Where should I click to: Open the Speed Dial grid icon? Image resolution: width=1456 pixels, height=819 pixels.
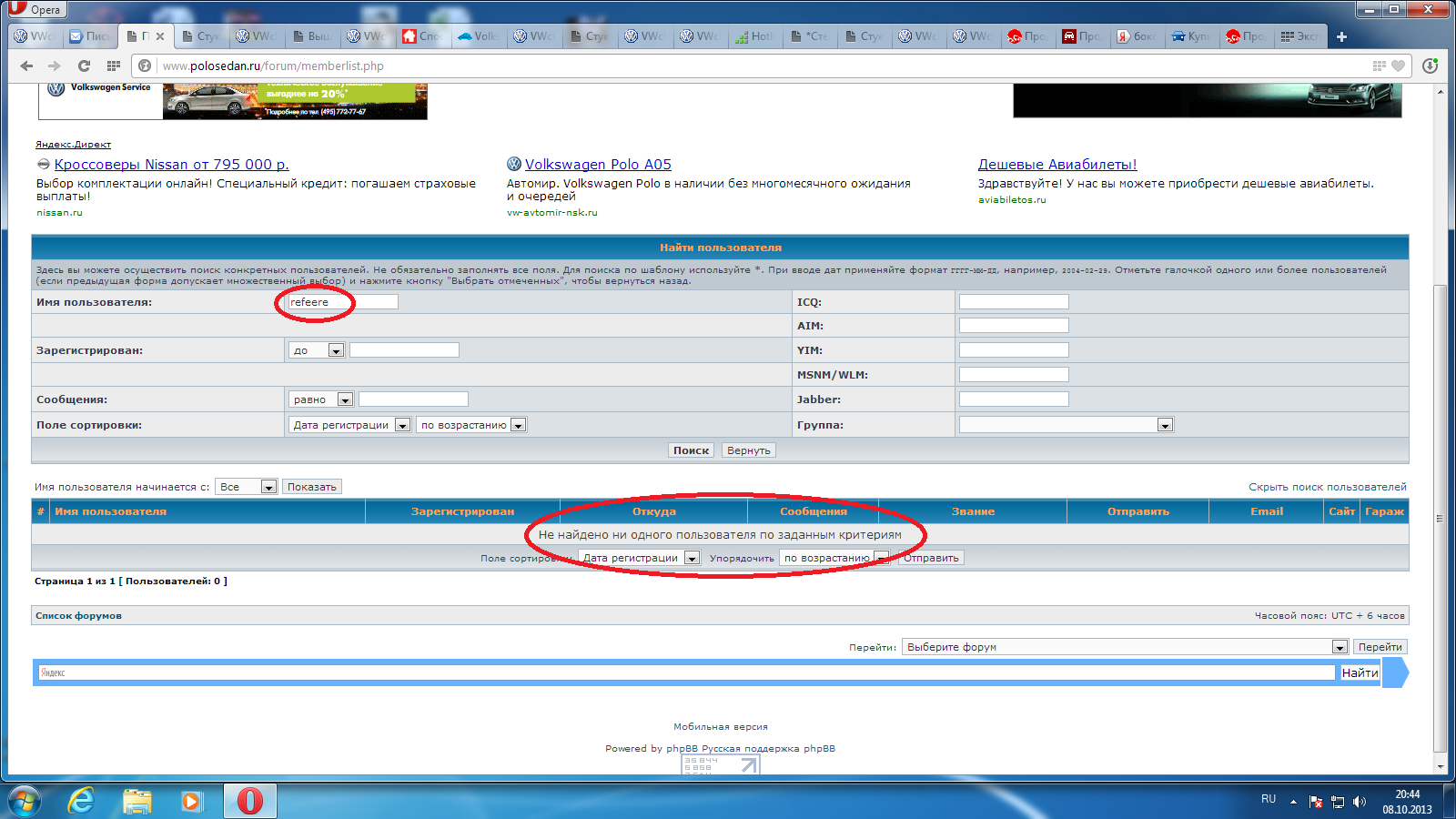pyautogui.click(x=114, y=66)
